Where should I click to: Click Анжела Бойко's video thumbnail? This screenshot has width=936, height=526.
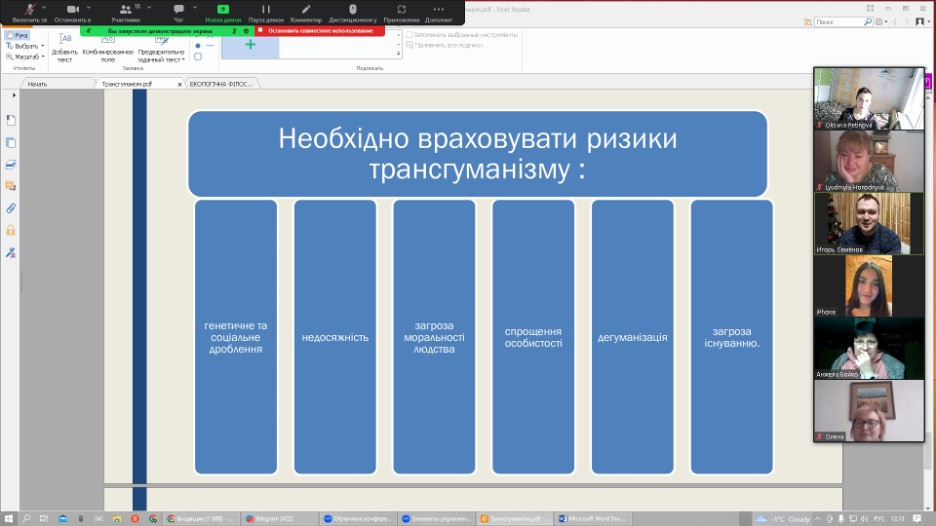click(x=869, y=348)
